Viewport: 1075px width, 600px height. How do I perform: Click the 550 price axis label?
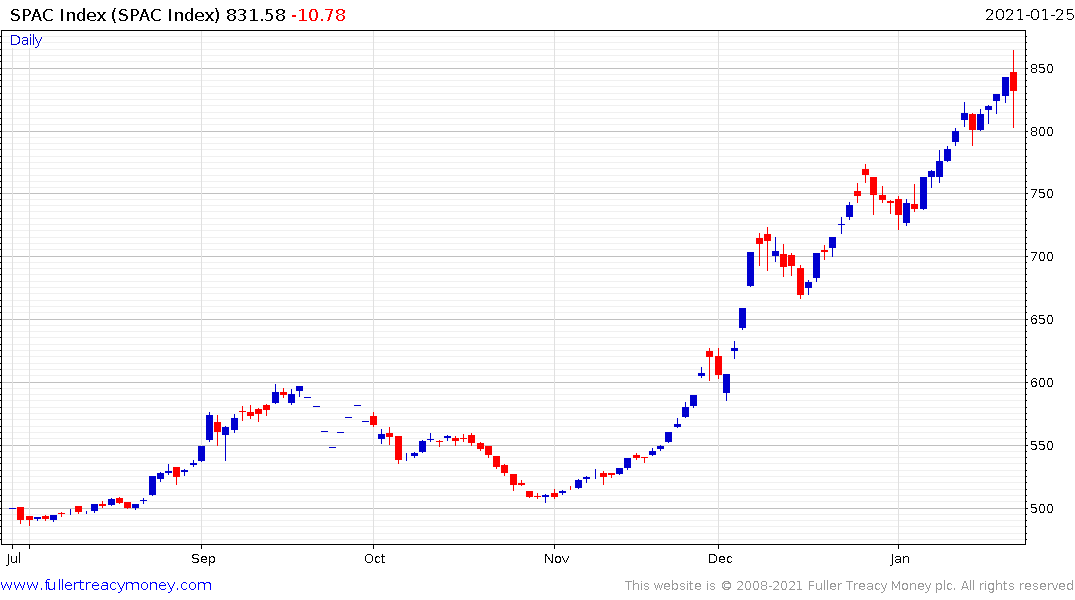click(x=1041, y=446)
